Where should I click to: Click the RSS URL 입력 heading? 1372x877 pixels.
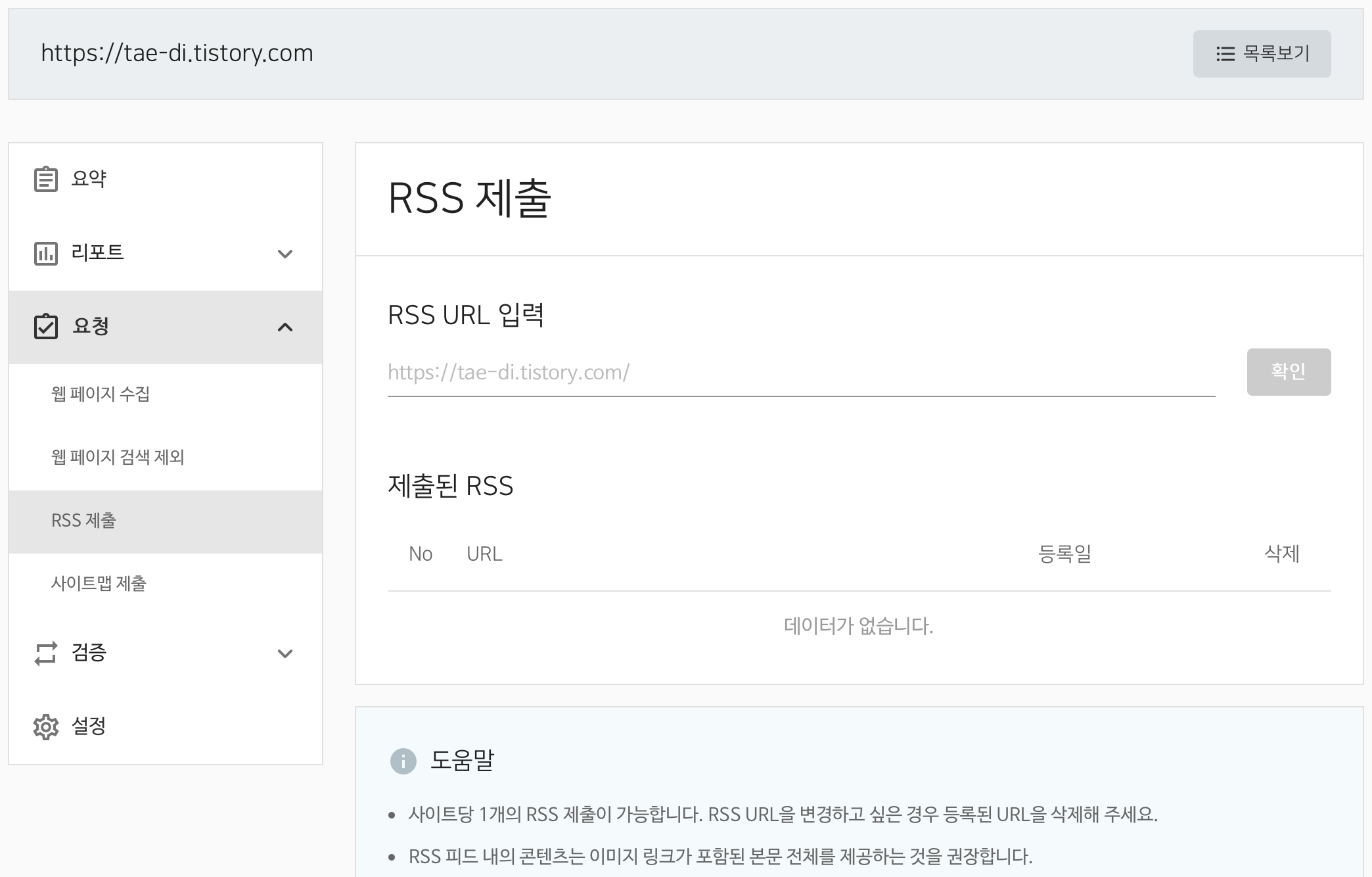[x=466, y=315]
